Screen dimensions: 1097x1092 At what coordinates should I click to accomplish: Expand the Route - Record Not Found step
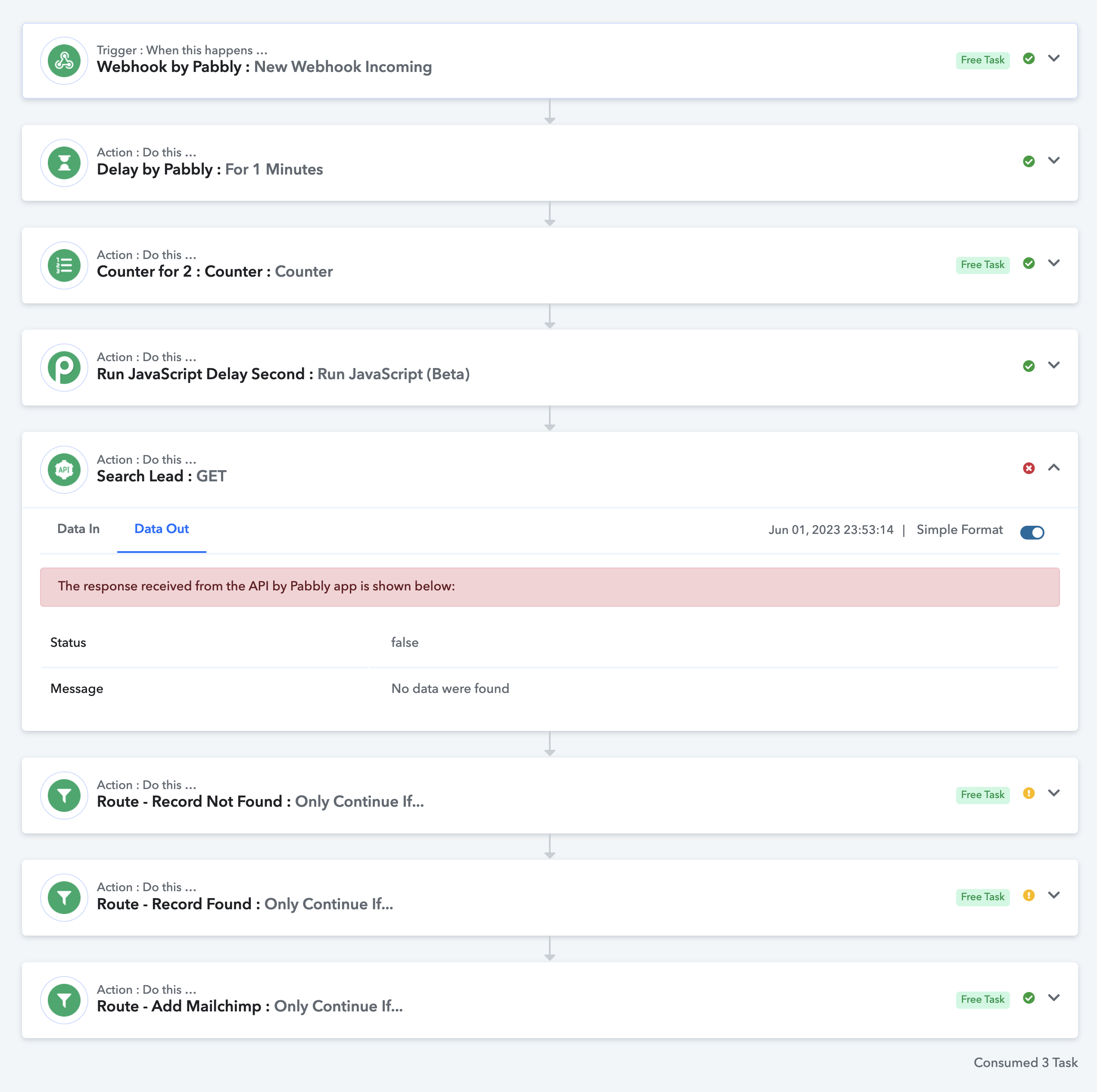click(1054, 793)
